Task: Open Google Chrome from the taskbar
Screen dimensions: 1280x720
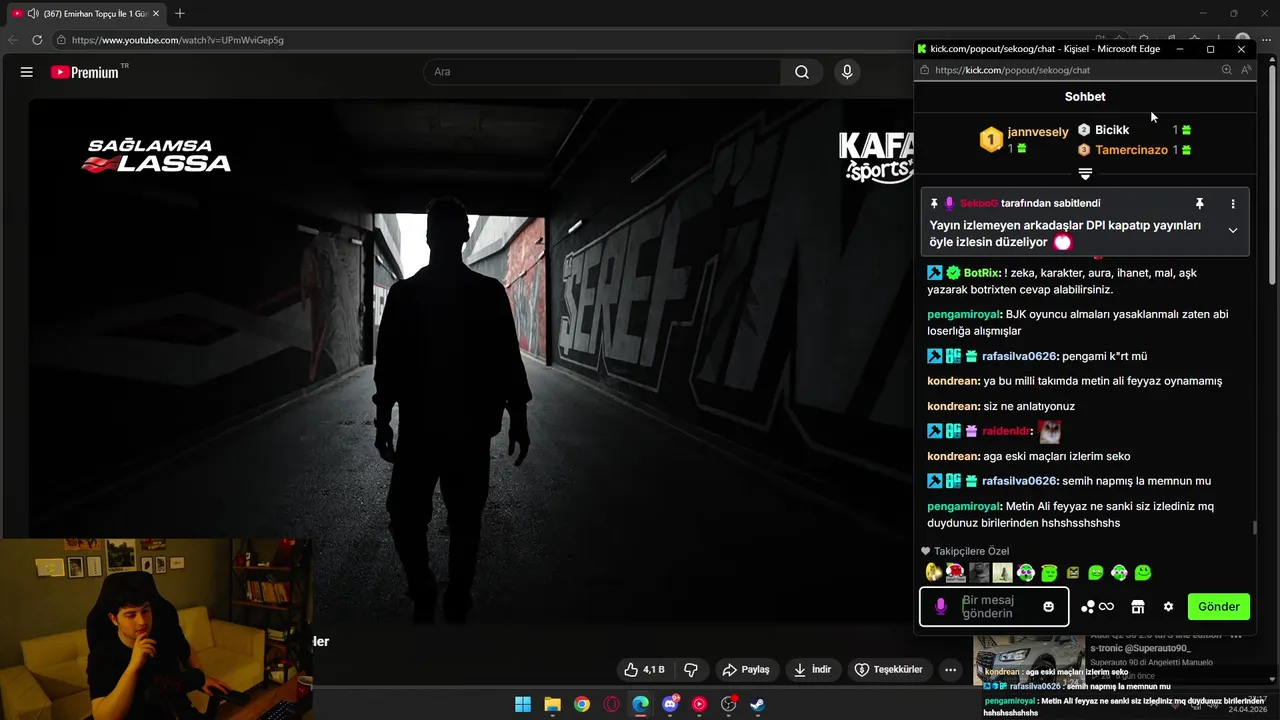Action: pos(582,704)
